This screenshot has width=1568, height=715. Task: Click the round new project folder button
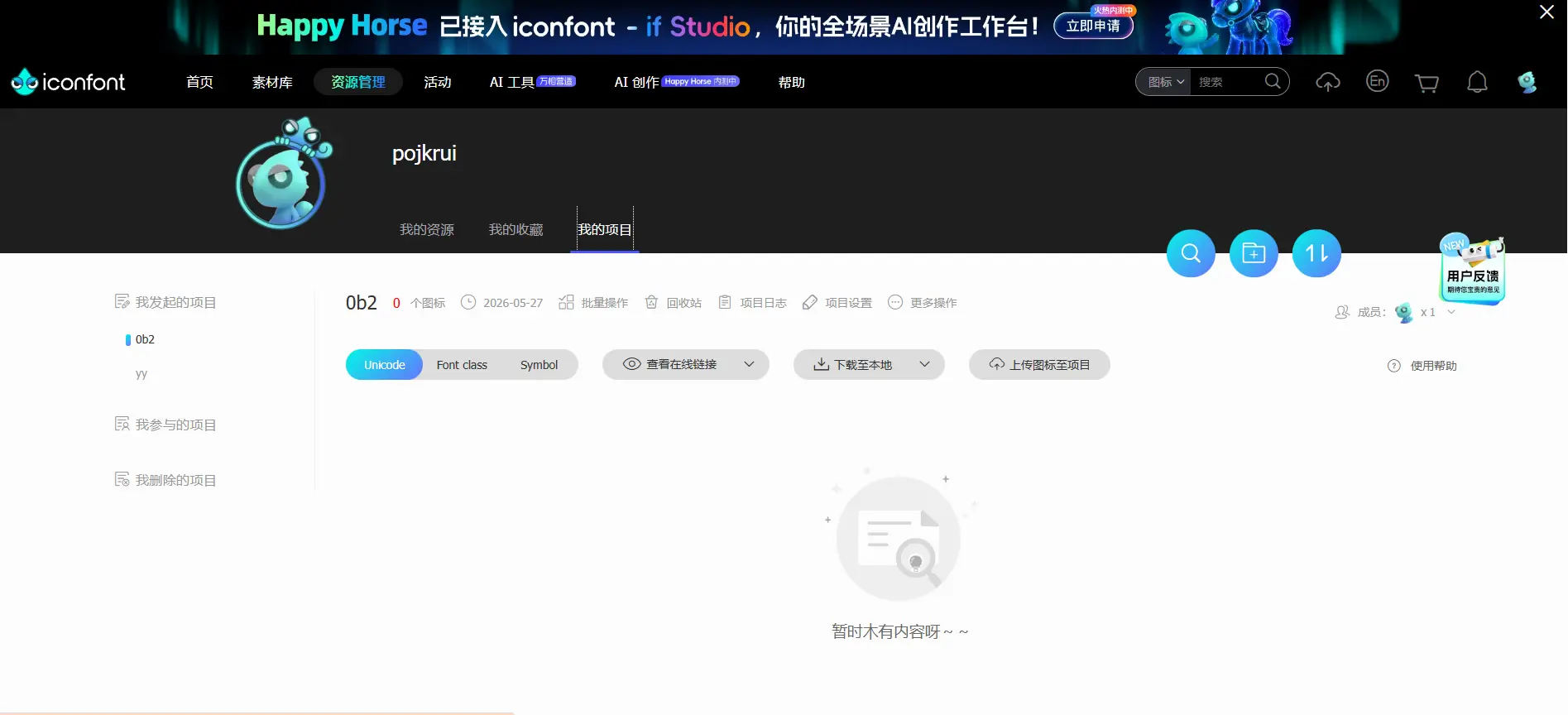pos(1254,253)
